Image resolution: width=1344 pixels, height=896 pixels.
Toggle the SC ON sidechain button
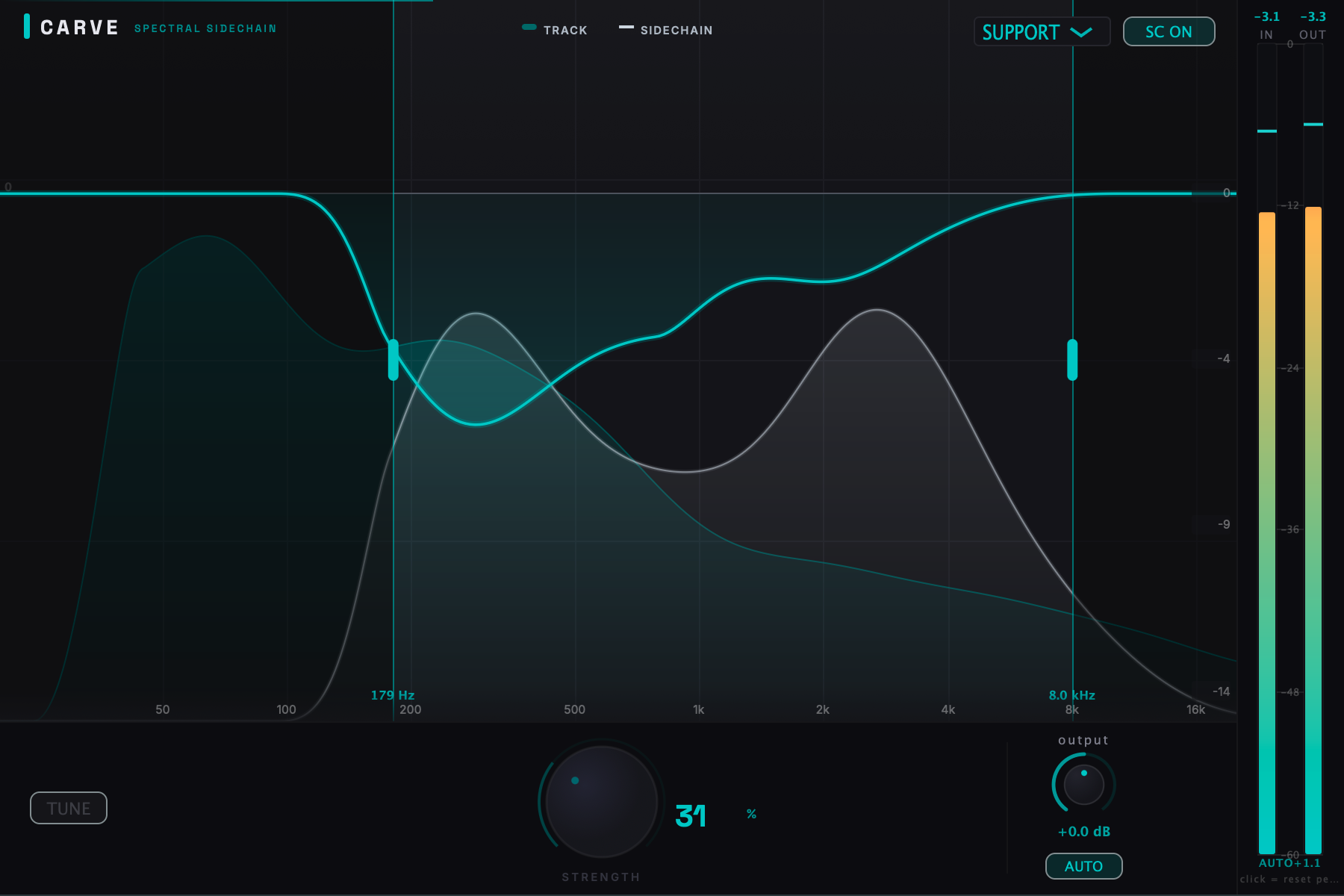1169,31
